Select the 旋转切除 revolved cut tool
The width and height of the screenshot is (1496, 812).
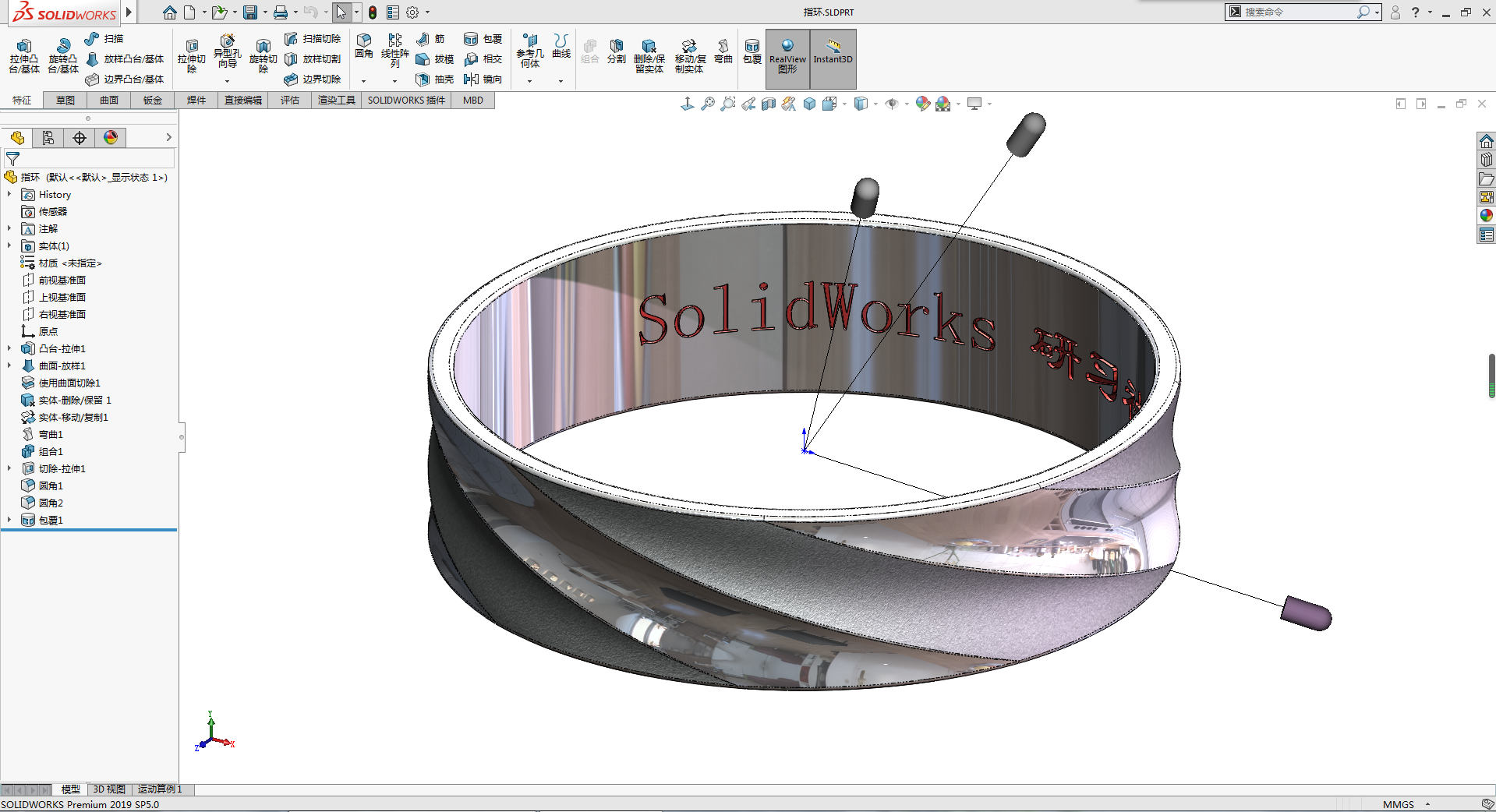pos(263,55)
